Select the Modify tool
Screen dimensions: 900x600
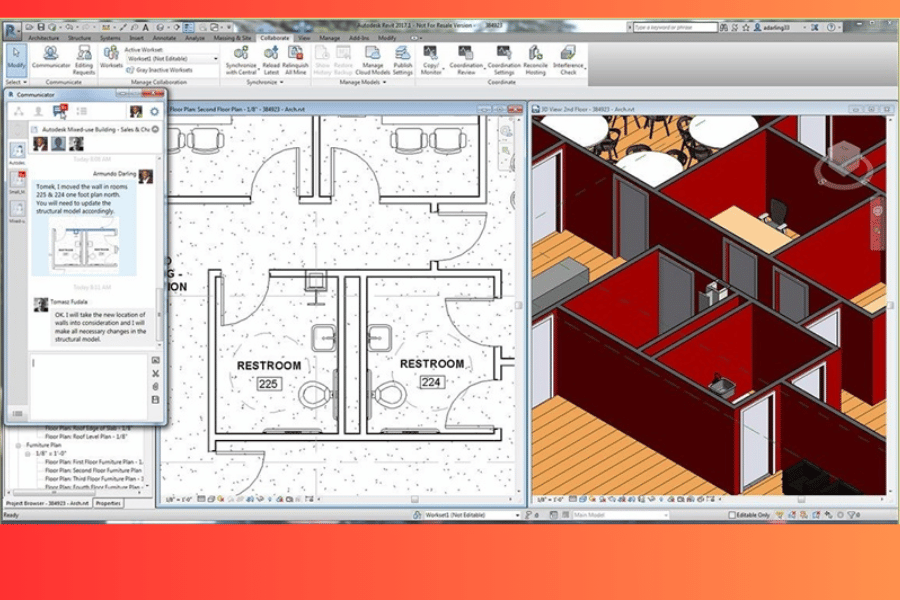(16, 57)
